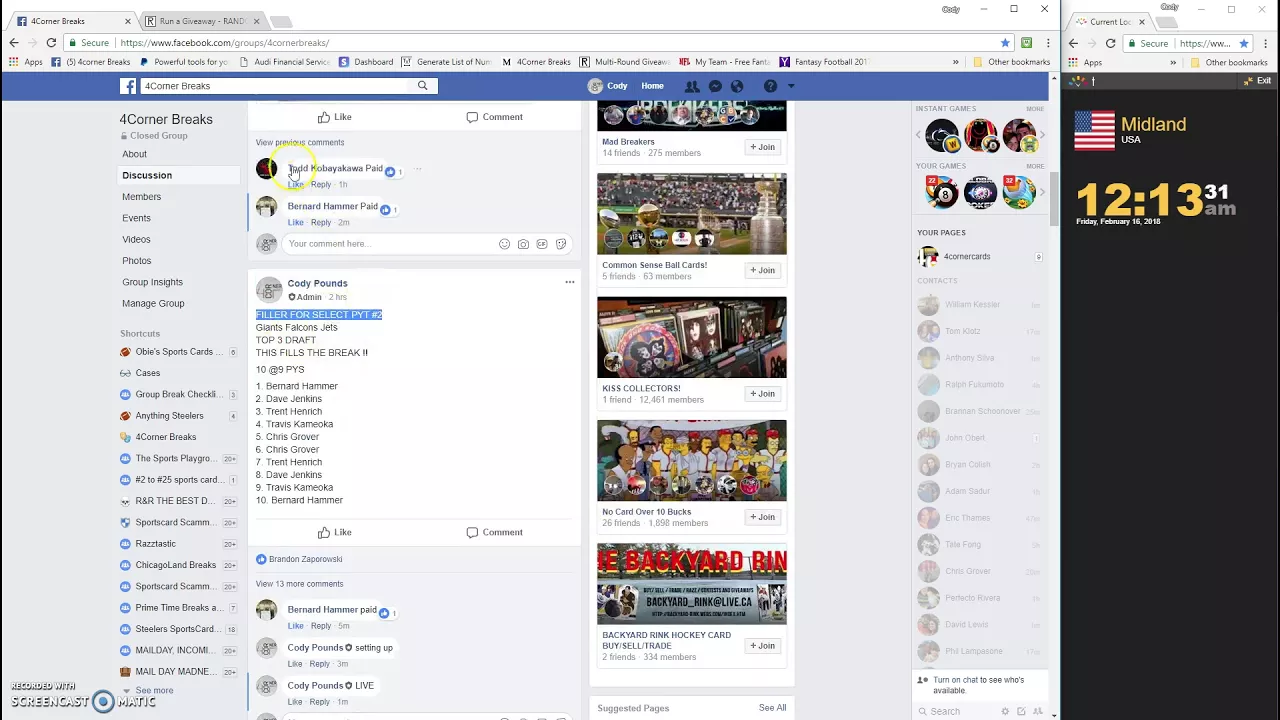Reload the clock window page
Viewport: 1280px width, 720px height.
1110,44
